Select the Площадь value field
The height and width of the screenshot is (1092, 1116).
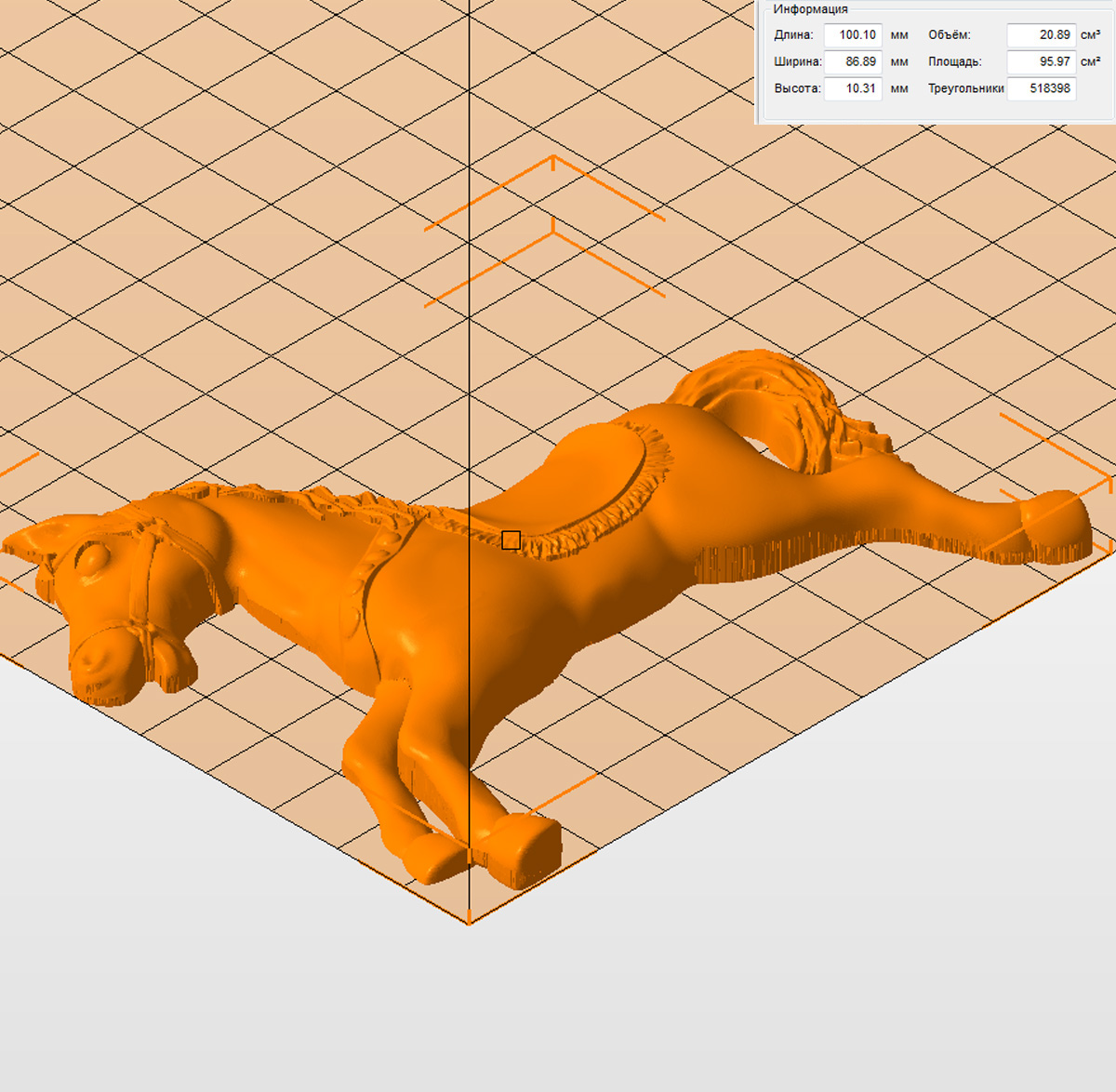1041,62
